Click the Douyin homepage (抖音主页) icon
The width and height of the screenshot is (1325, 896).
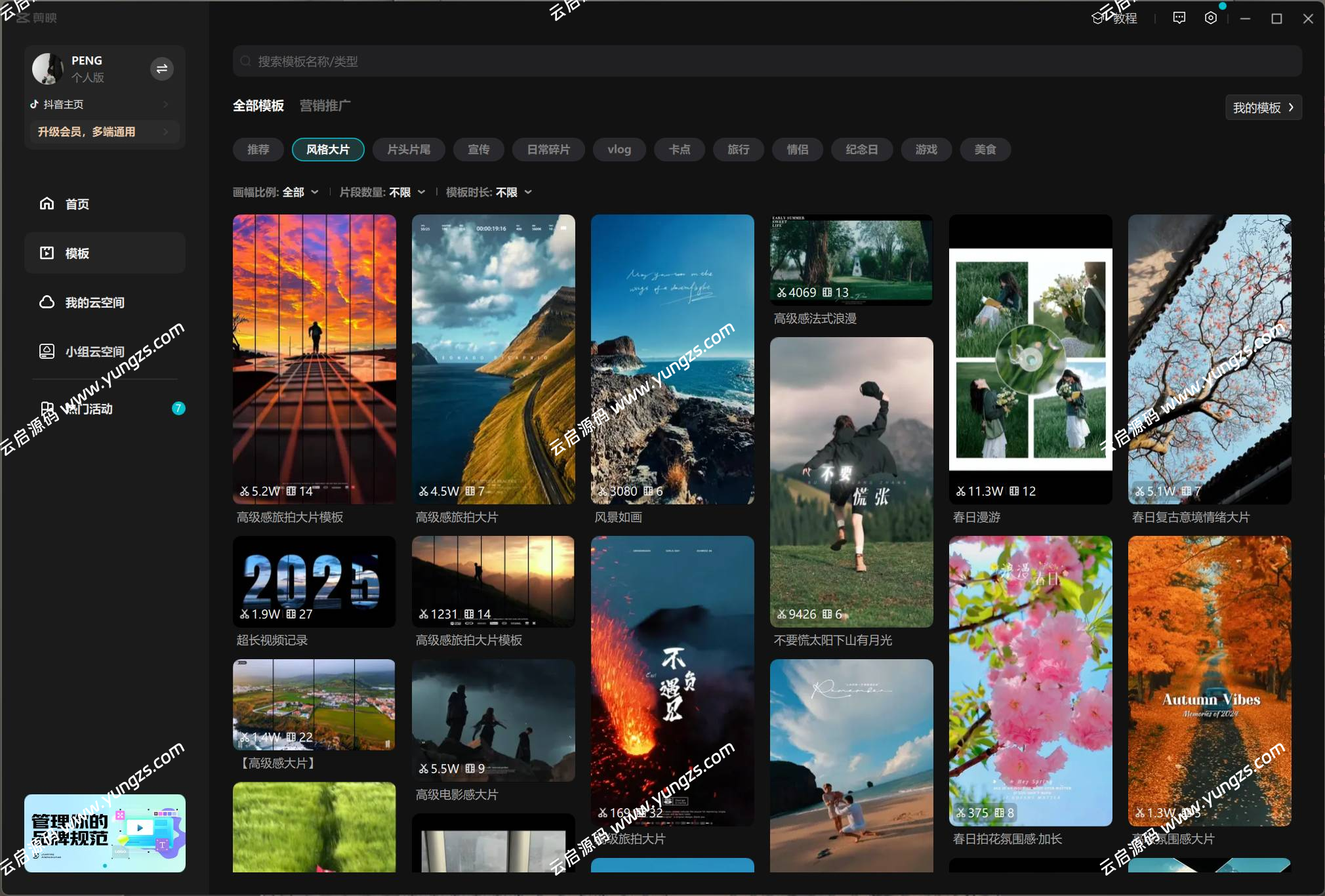click(35, 104)
